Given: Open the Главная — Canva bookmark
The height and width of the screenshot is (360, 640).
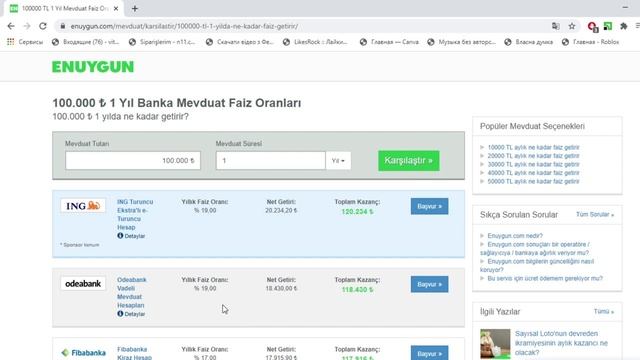Looking at the screenshot, I should click(x=389, y=42).
